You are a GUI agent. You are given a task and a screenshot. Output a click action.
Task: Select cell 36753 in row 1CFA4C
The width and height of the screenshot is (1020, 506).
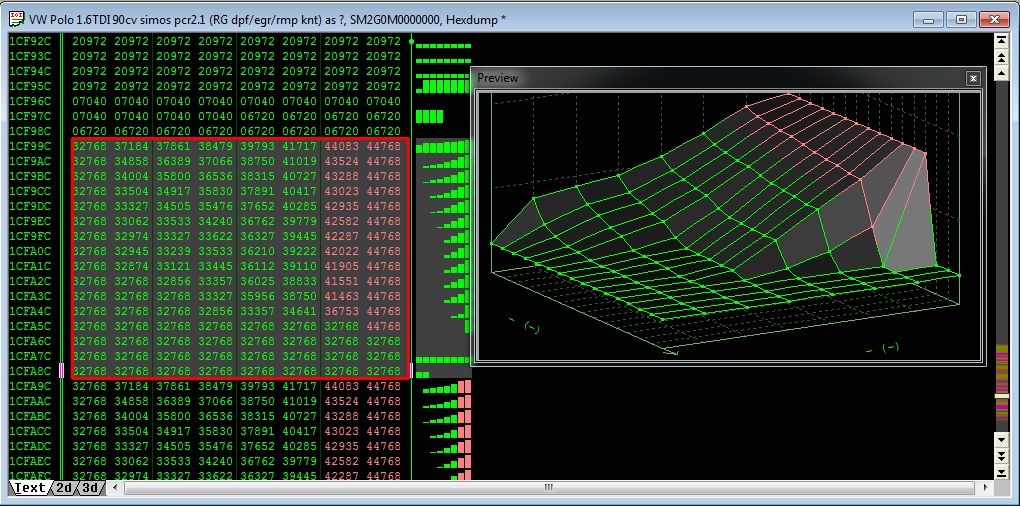click(x=342, y=311)
